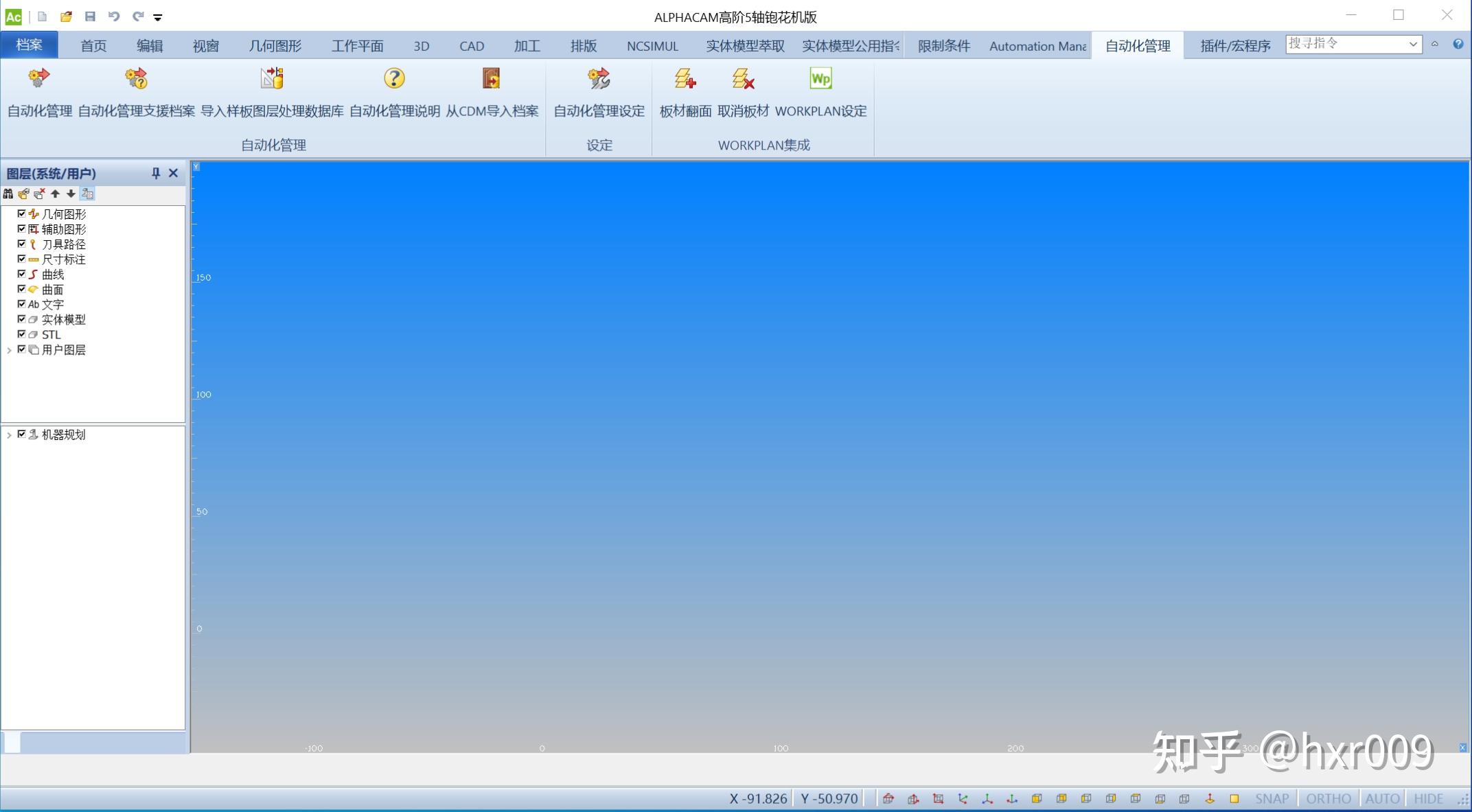Click 导入样板图层处理数据库 icon
Viewport: 1472px width, 812px height.
pos(272,80)
